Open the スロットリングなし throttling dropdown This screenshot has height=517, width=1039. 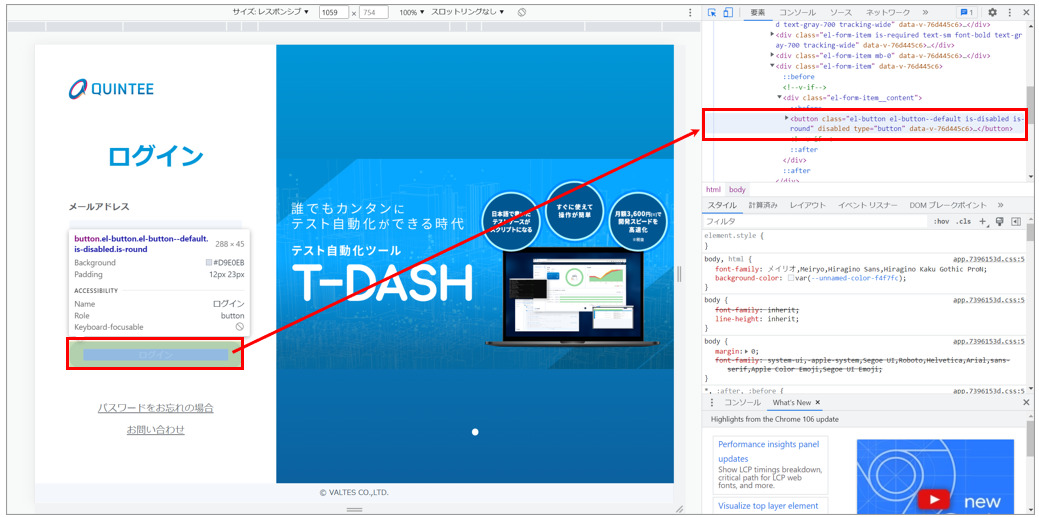pos(470,12)
